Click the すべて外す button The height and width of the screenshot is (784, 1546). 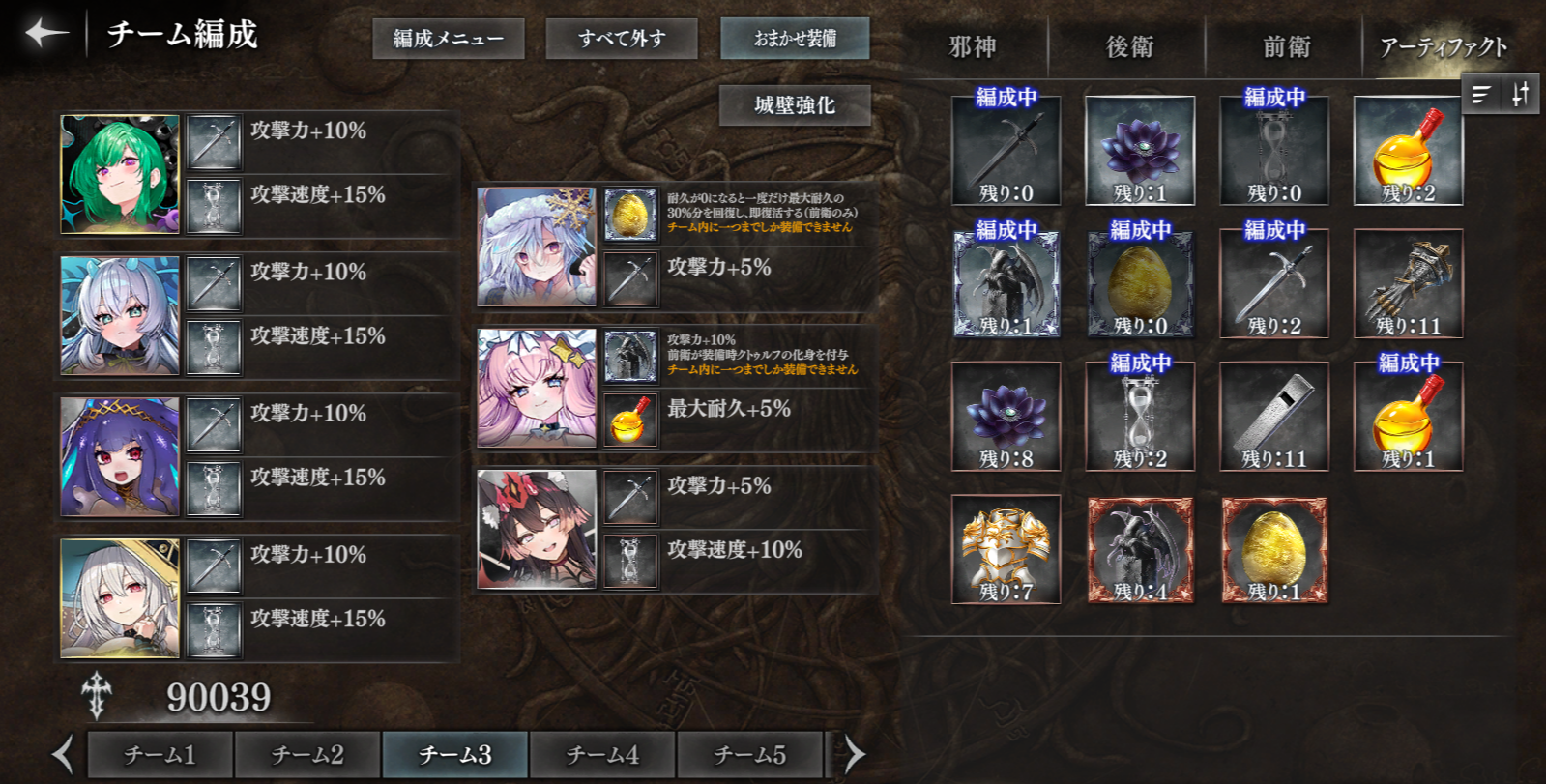pyautogui.click(x=622, y=39)
